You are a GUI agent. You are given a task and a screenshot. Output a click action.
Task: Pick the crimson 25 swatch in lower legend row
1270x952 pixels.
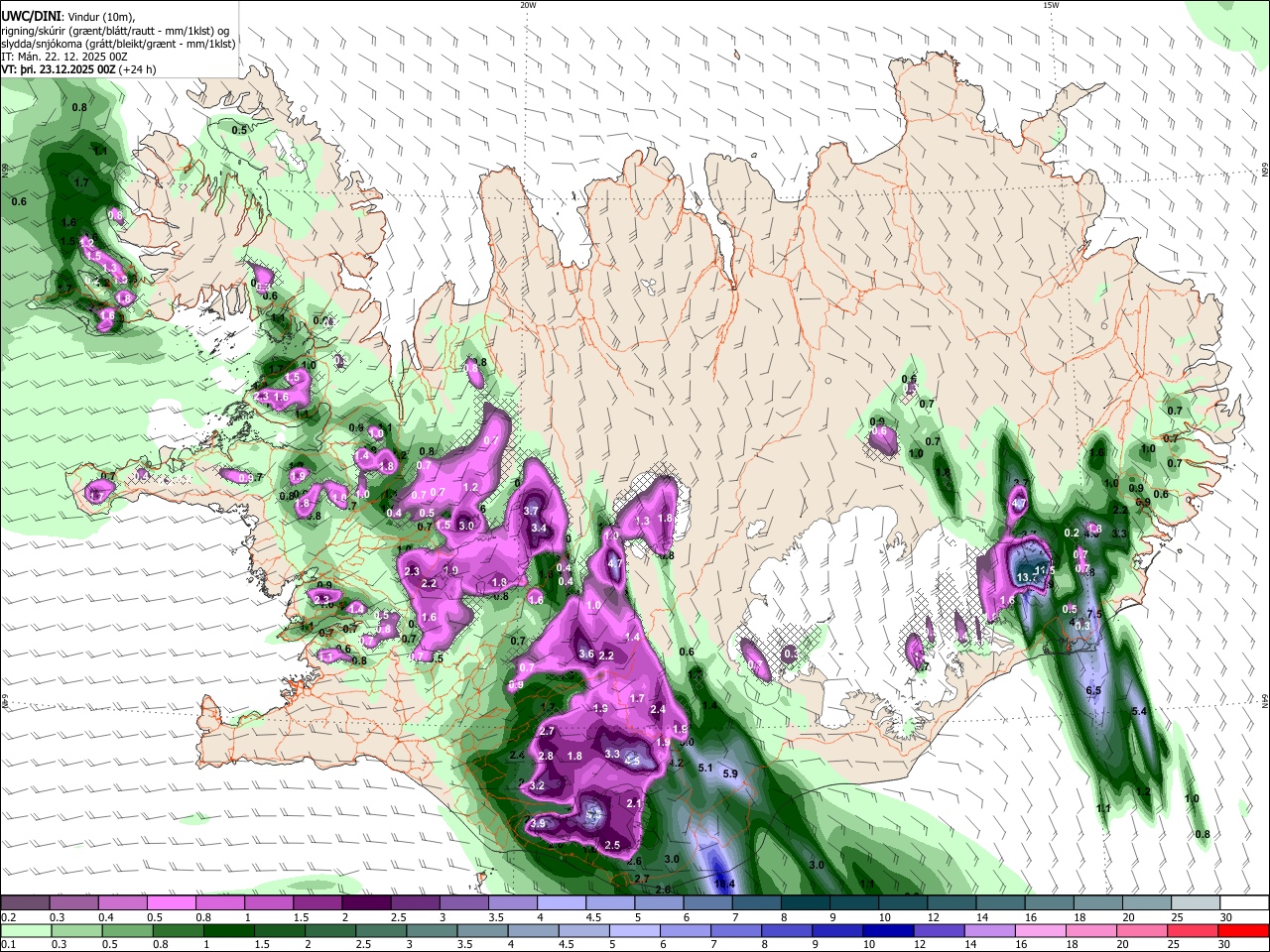(x=1193, y=930)
